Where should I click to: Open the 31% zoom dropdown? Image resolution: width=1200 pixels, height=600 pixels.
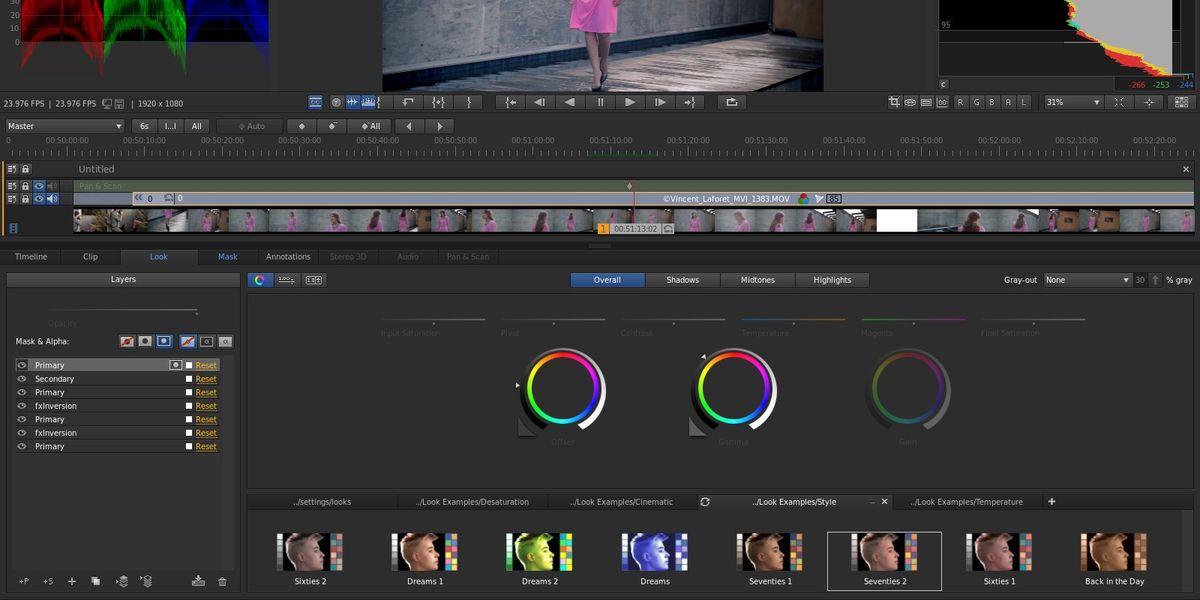click(1073, 102)
